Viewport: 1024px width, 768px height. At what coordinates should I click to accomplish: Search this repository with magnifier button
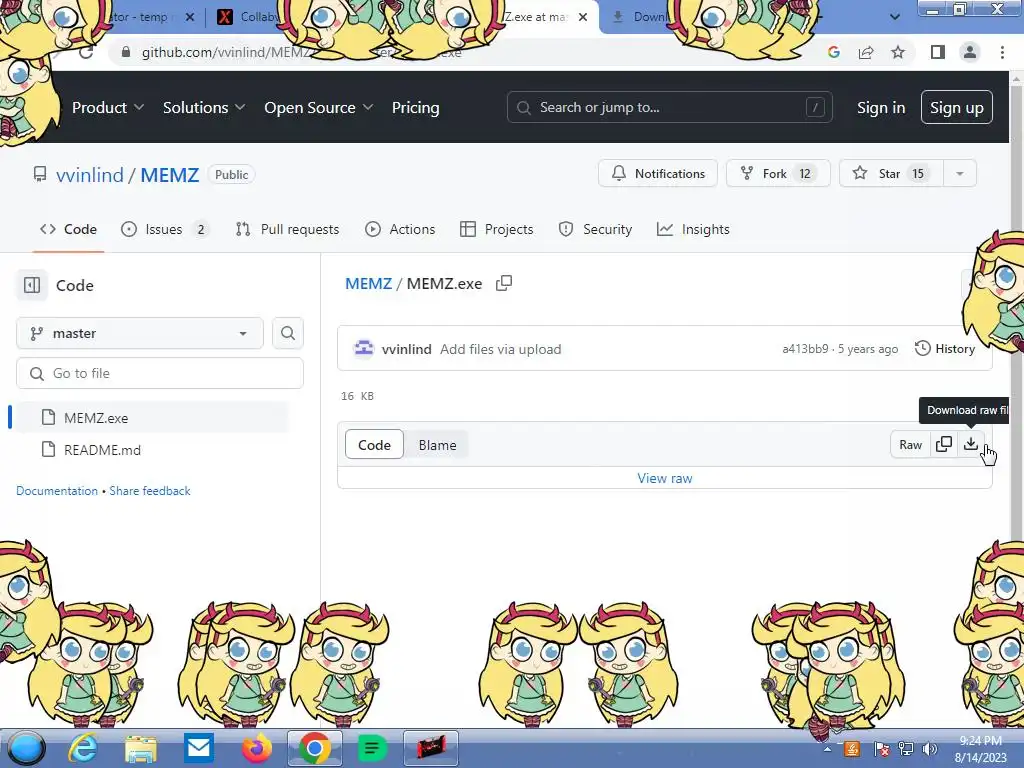pyautogui.click(x=288, y=333)
